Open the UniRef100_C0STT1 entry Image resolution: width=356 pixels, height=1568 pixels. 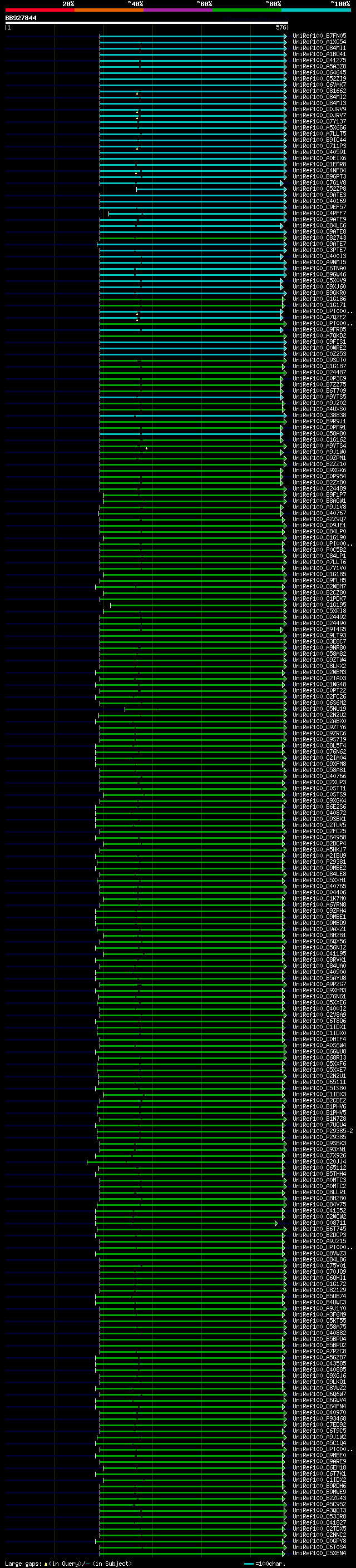coord(319,788)
